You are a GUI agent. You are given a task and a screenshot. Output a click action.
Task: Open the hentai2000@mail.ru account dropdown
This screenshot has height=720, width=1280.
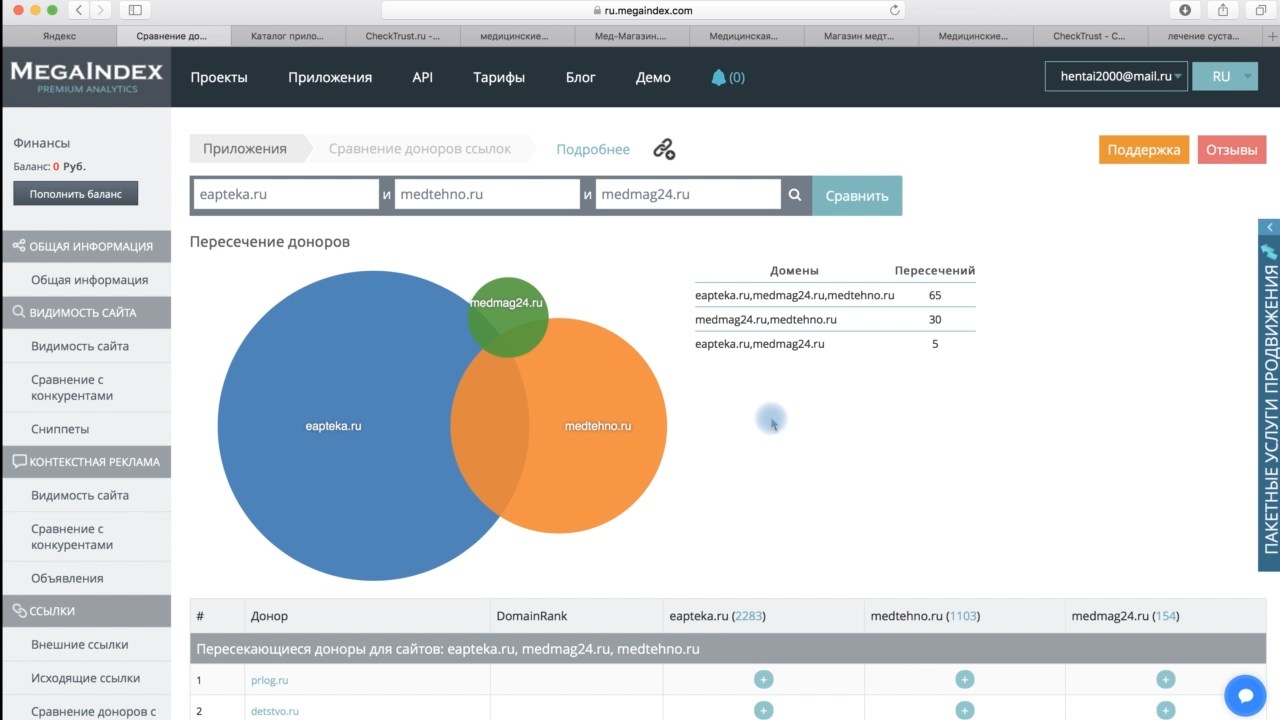click(x=1116, y=77)
